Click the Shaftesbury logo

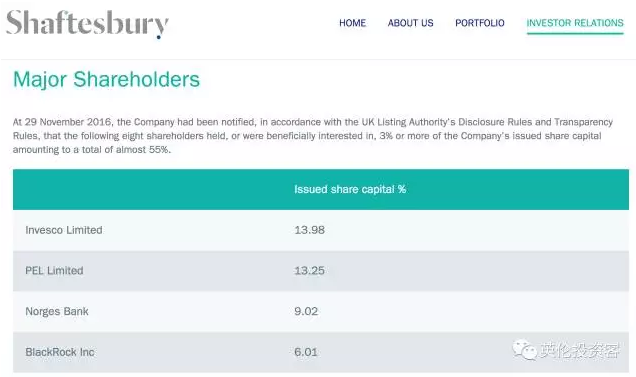tap(87, 24)
